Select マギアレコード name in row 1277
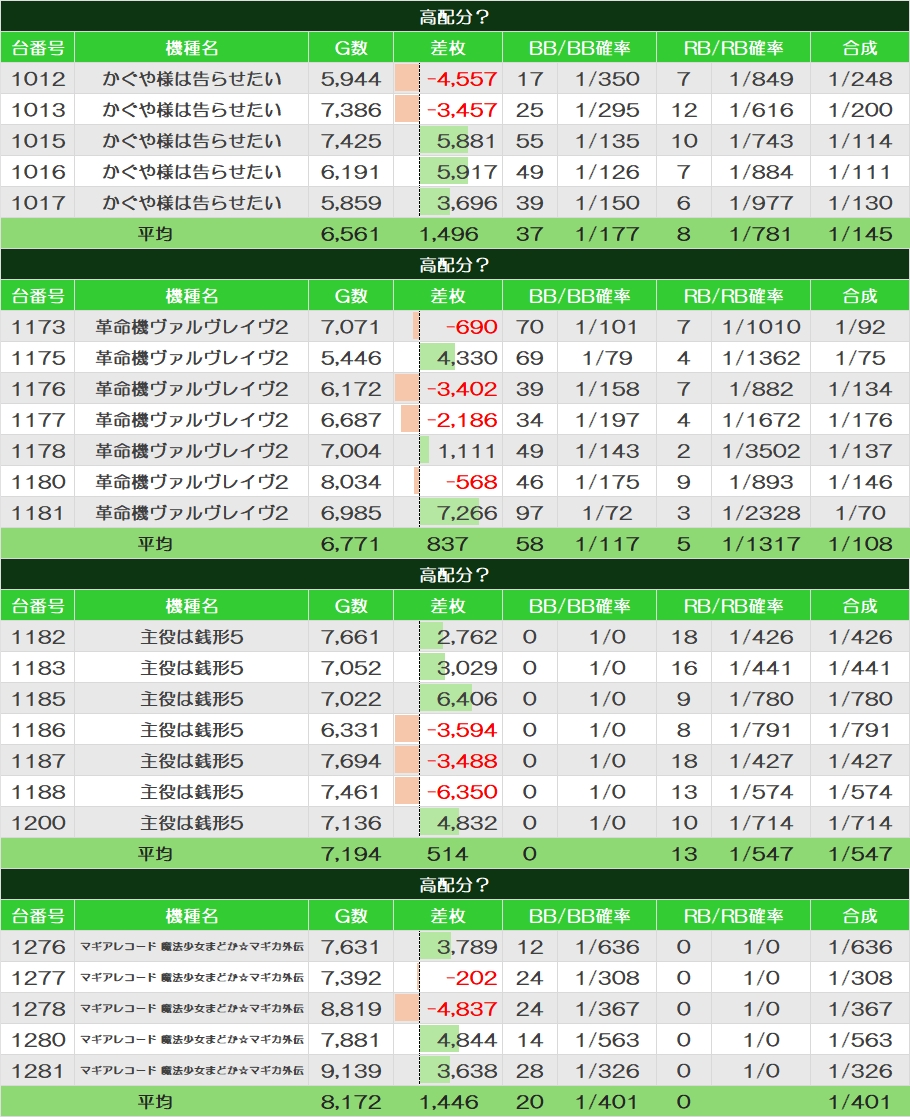Image resolution: width=910 pixels, height=1117 pixels. (x=192, y=977)
